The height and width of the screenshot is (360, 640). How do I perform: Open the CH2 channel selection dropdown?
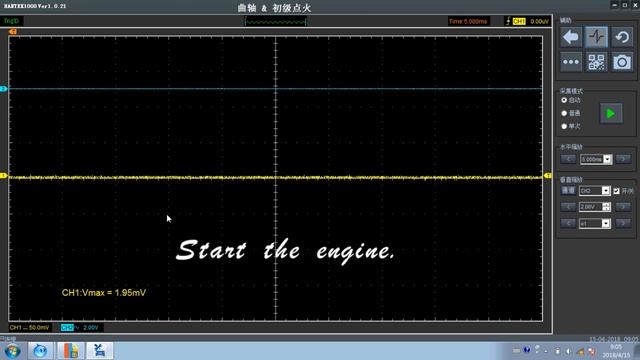[594, 191]
